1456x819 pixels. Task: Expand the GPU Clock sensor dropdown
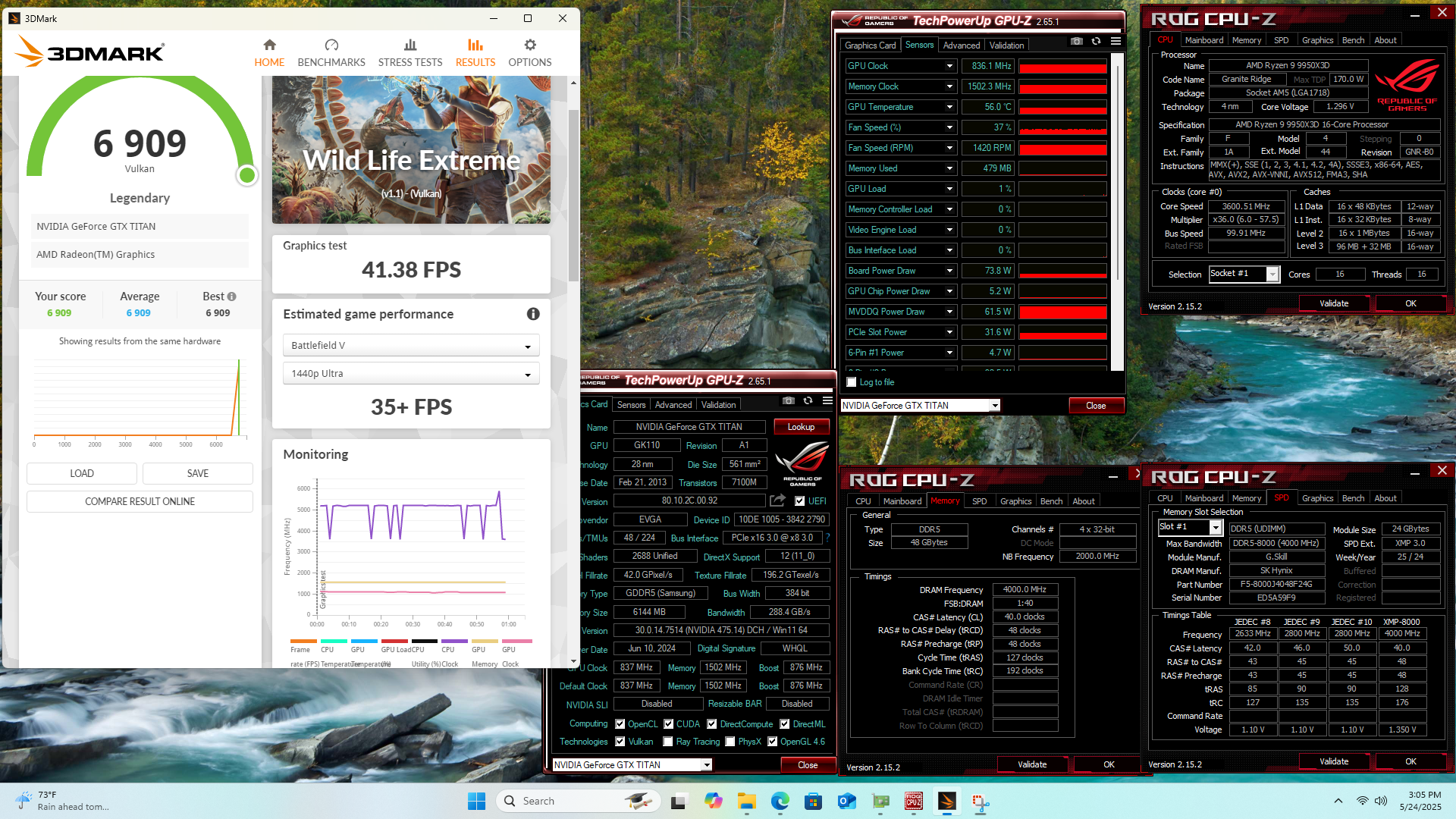949,66
